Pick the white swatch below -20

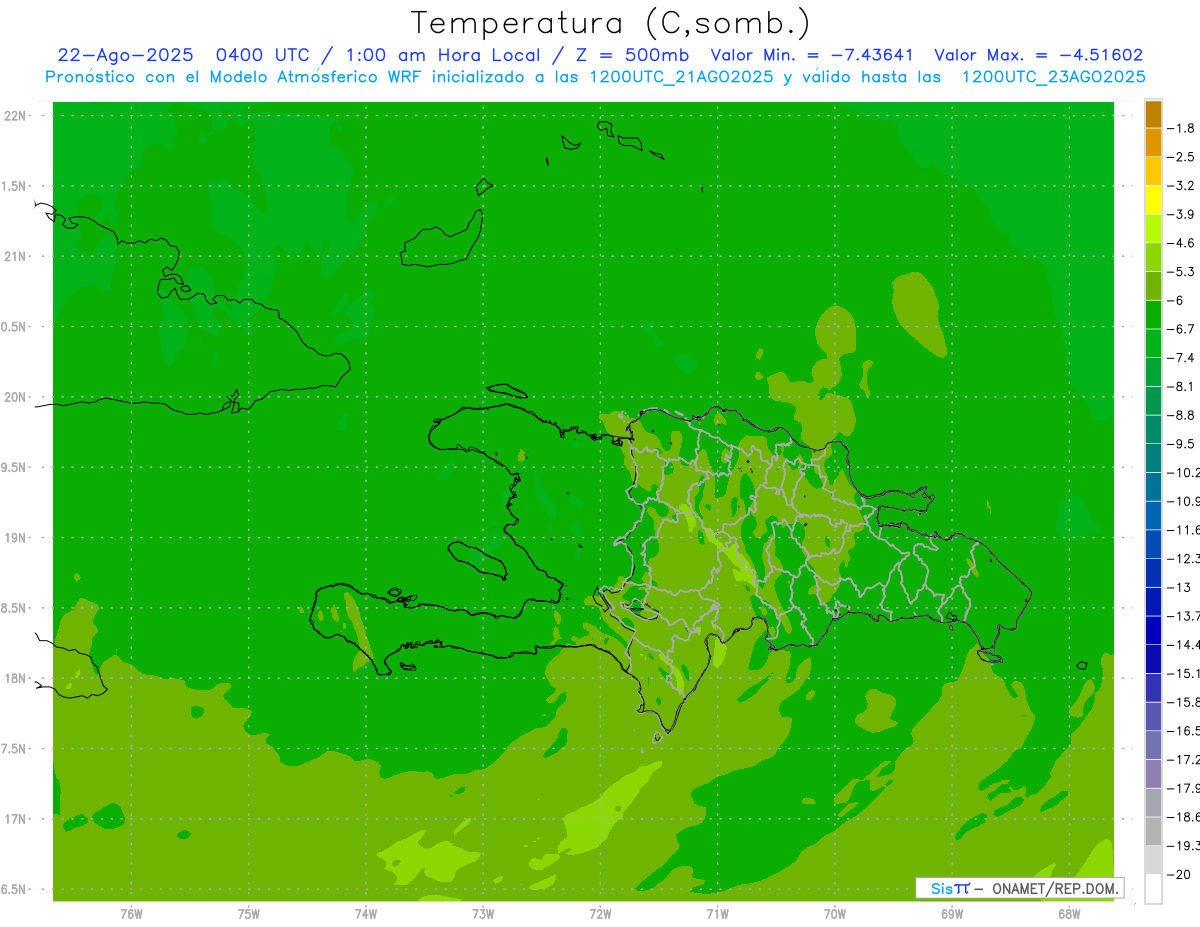pyautogui.click(x=1153, y=888)
